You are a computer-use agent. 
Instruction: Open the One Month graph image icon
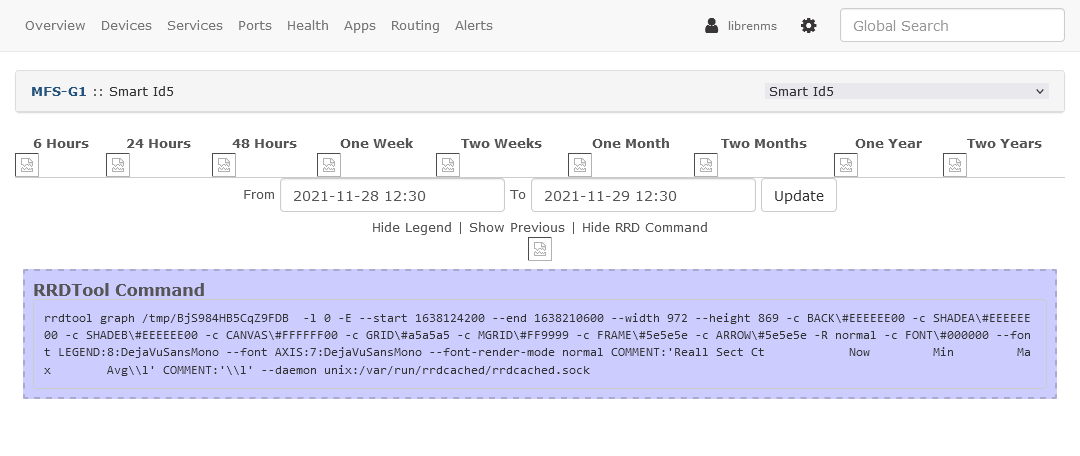[580, 165]
